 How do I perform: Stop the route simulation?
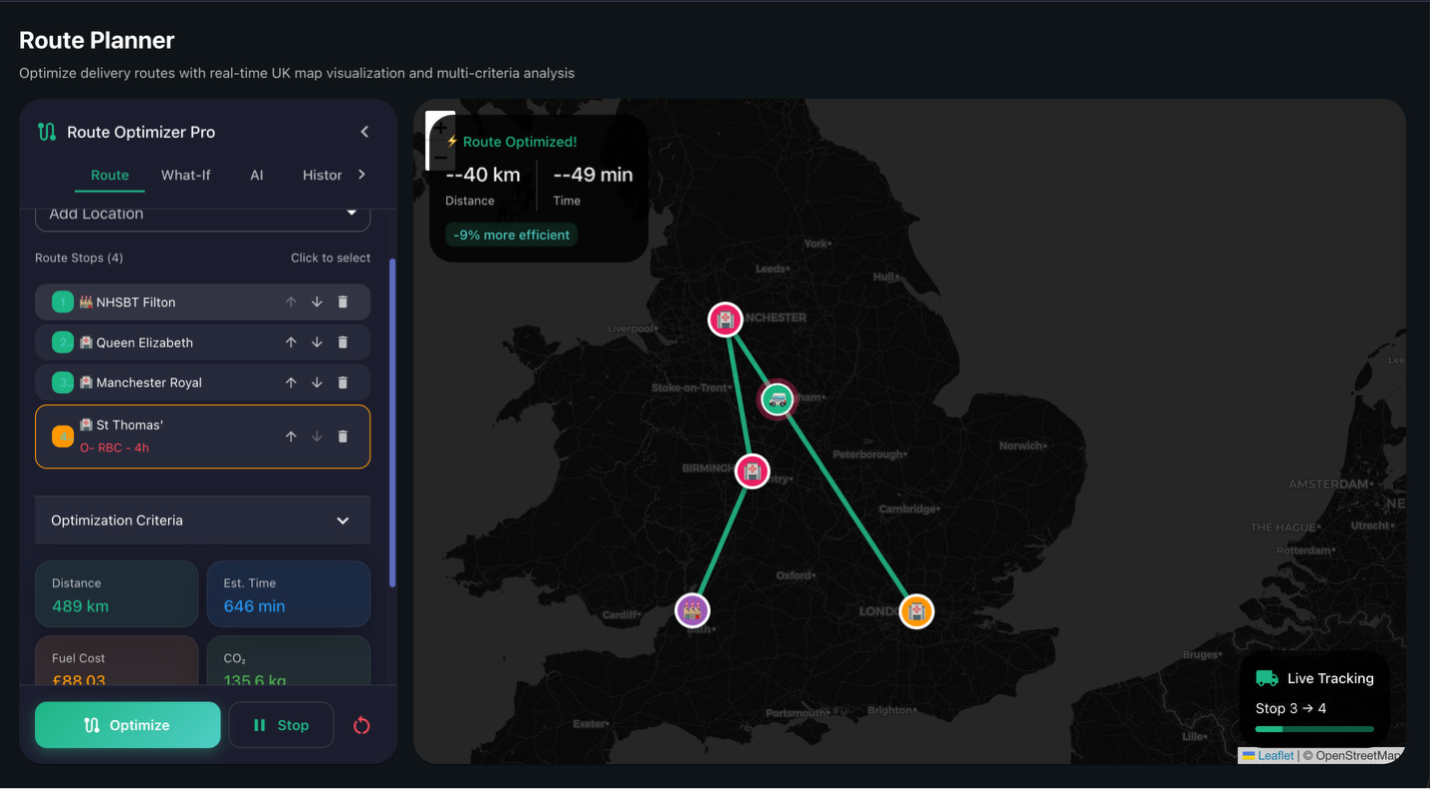[281, 725]
